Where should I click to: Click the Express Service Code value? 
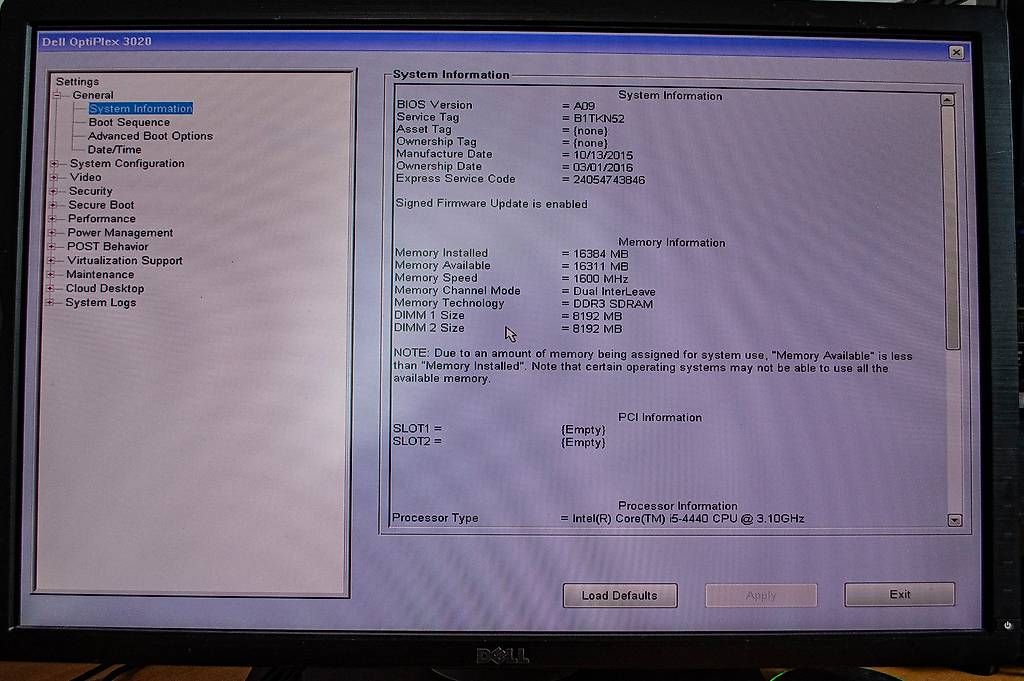click(609, 180)
